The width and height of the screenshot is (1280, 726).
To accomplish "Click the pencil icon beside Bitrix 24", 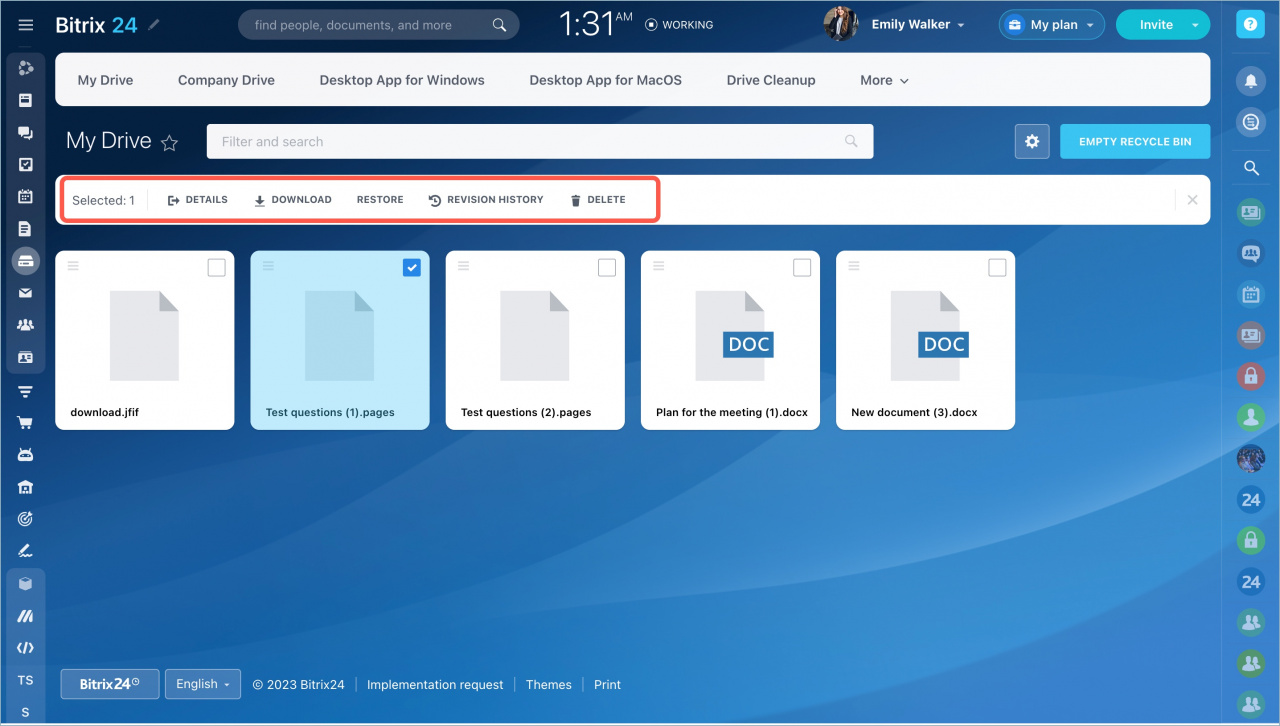I will (154, 25).
